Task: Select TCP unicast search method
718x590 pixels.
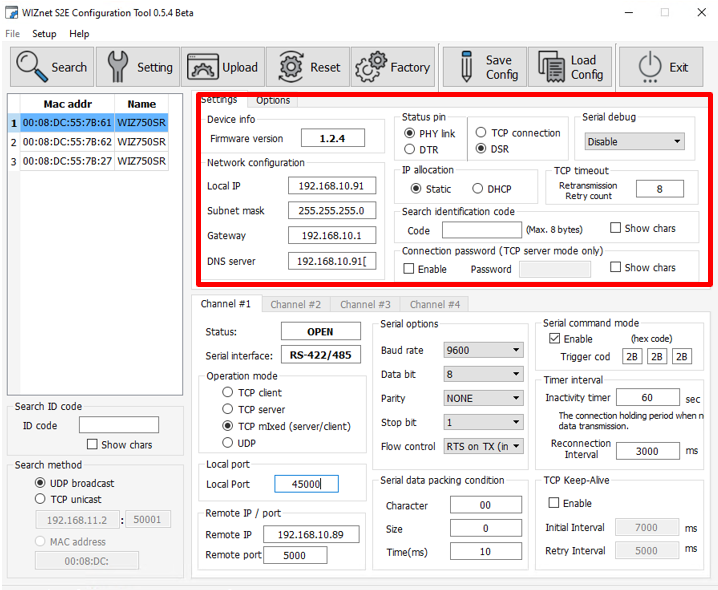Action: point(68,499)
